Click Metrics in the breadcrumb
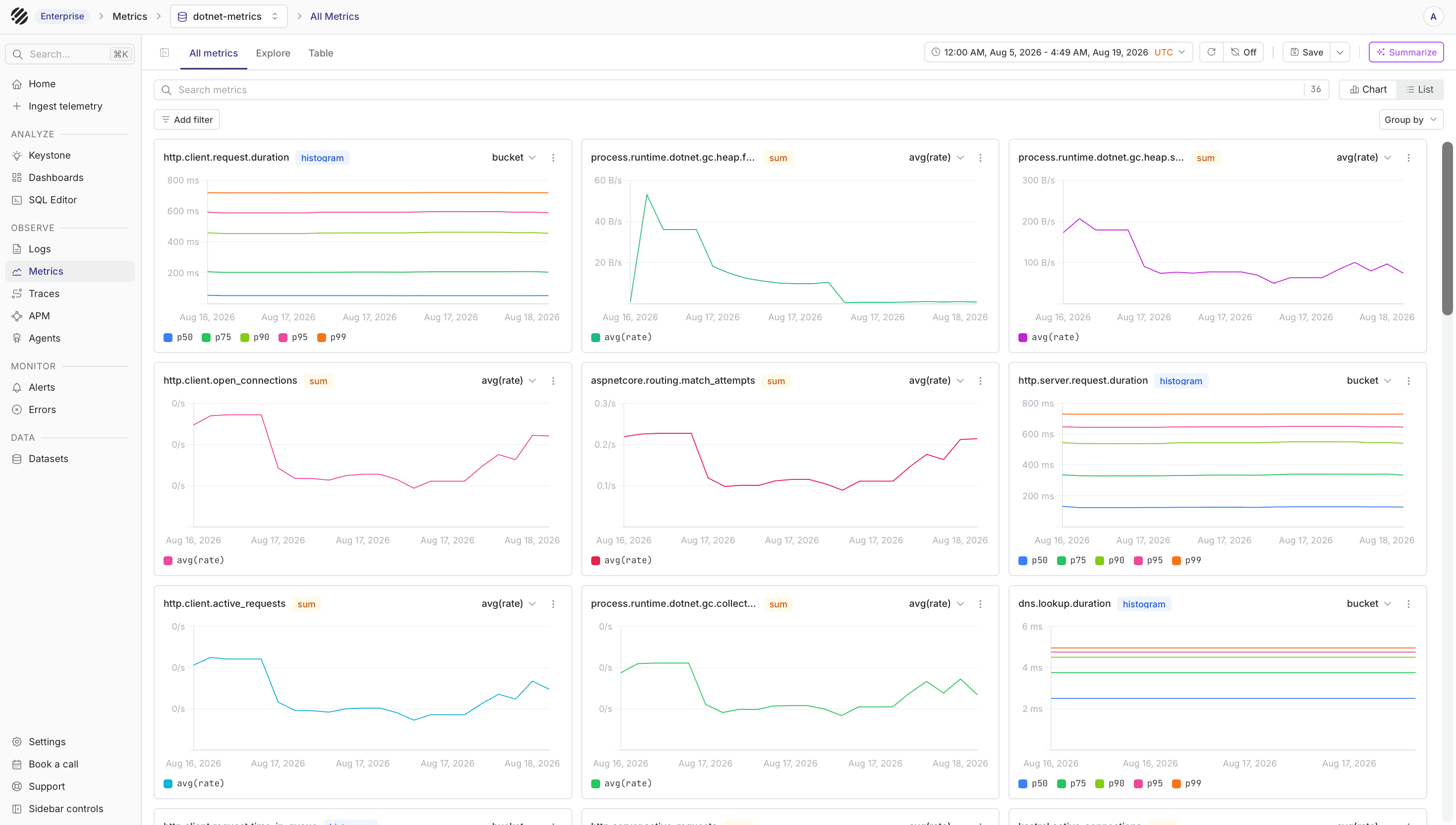The width and height of the screenshot is (1456, 825). coord(130,16)
